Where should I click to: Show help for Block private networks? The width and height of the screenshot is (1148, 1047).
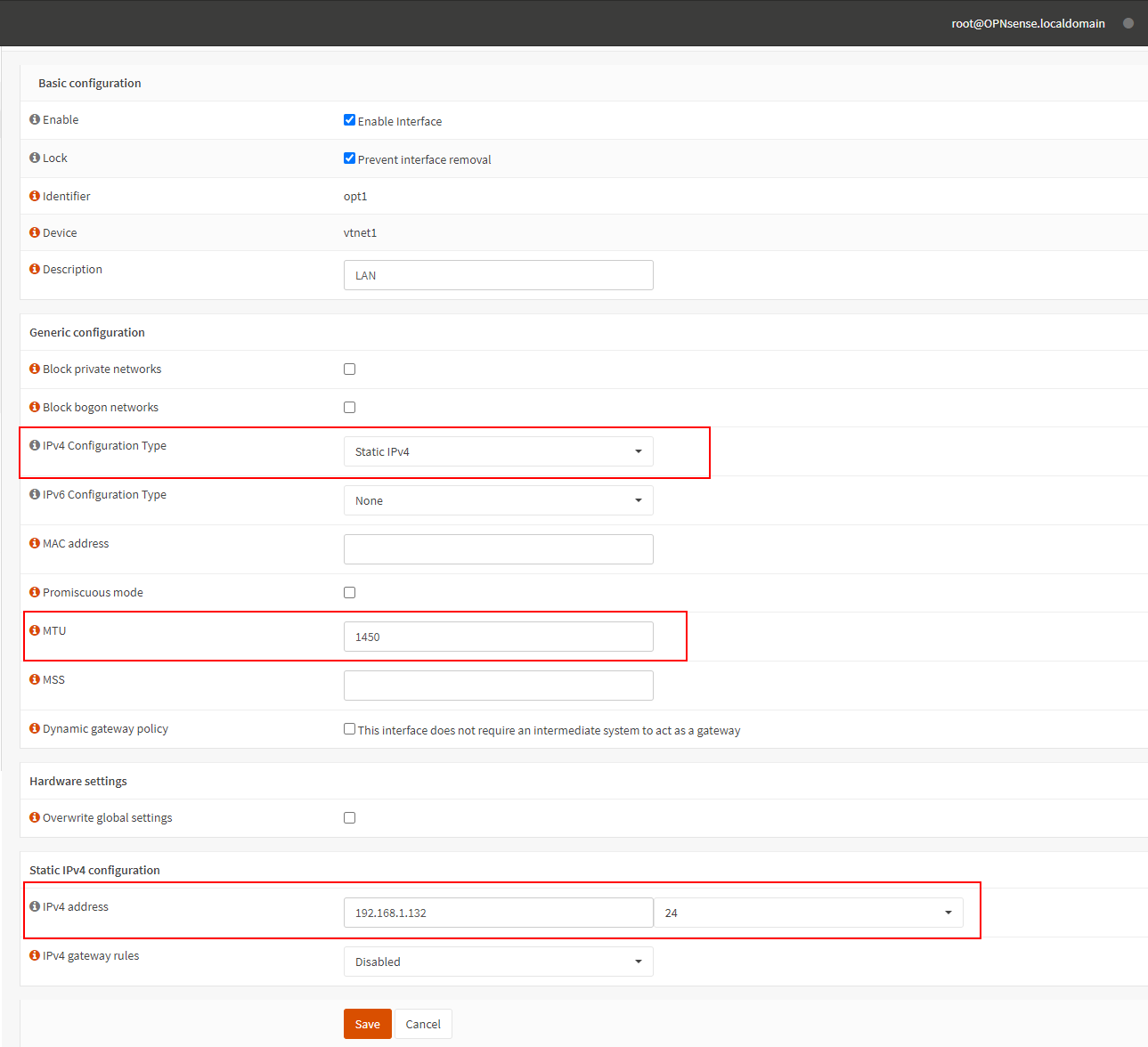pyautogui.click(x=35, y=369)
